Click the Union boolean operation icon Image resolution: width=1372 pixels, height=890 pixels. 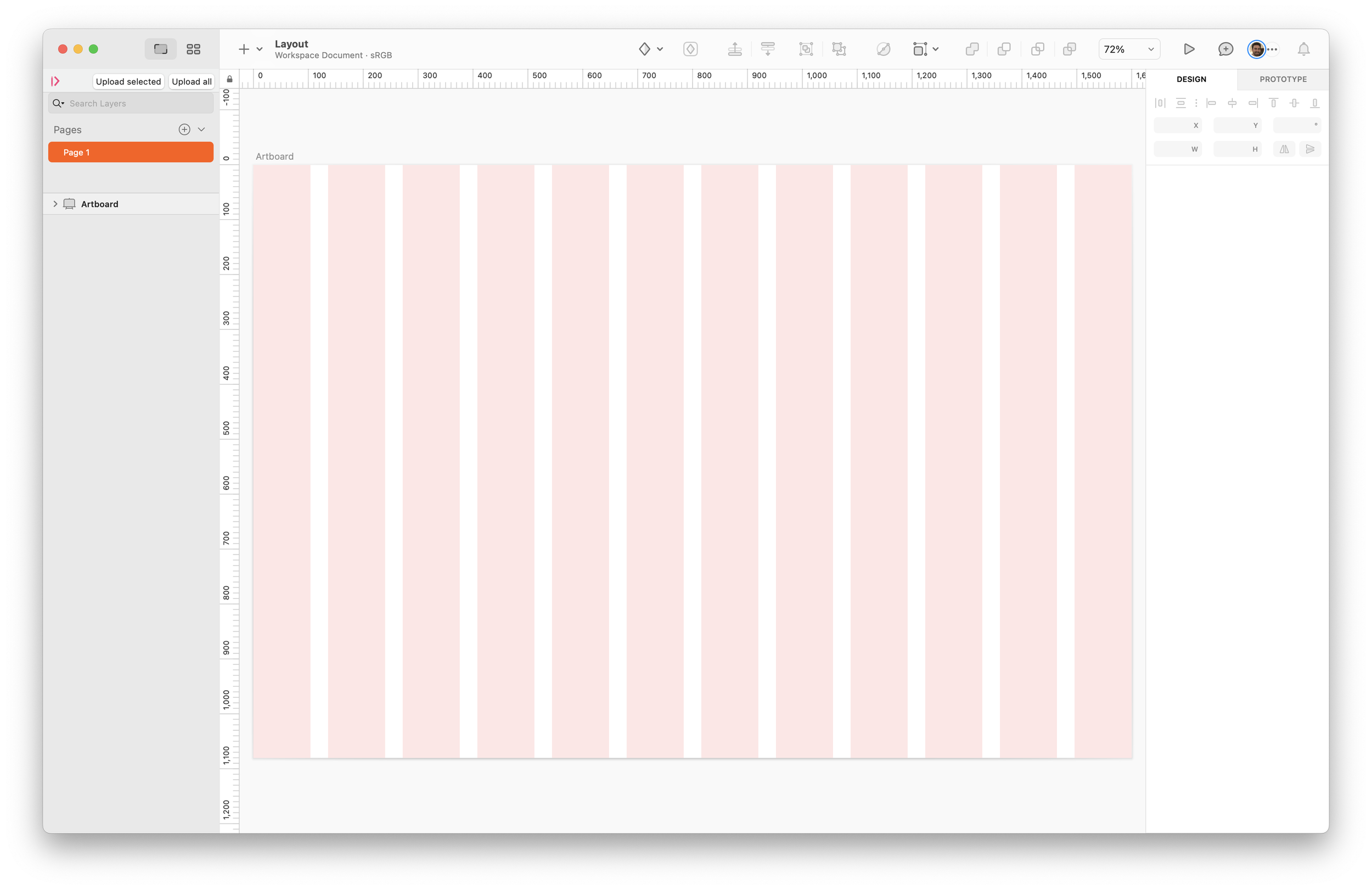972,49
